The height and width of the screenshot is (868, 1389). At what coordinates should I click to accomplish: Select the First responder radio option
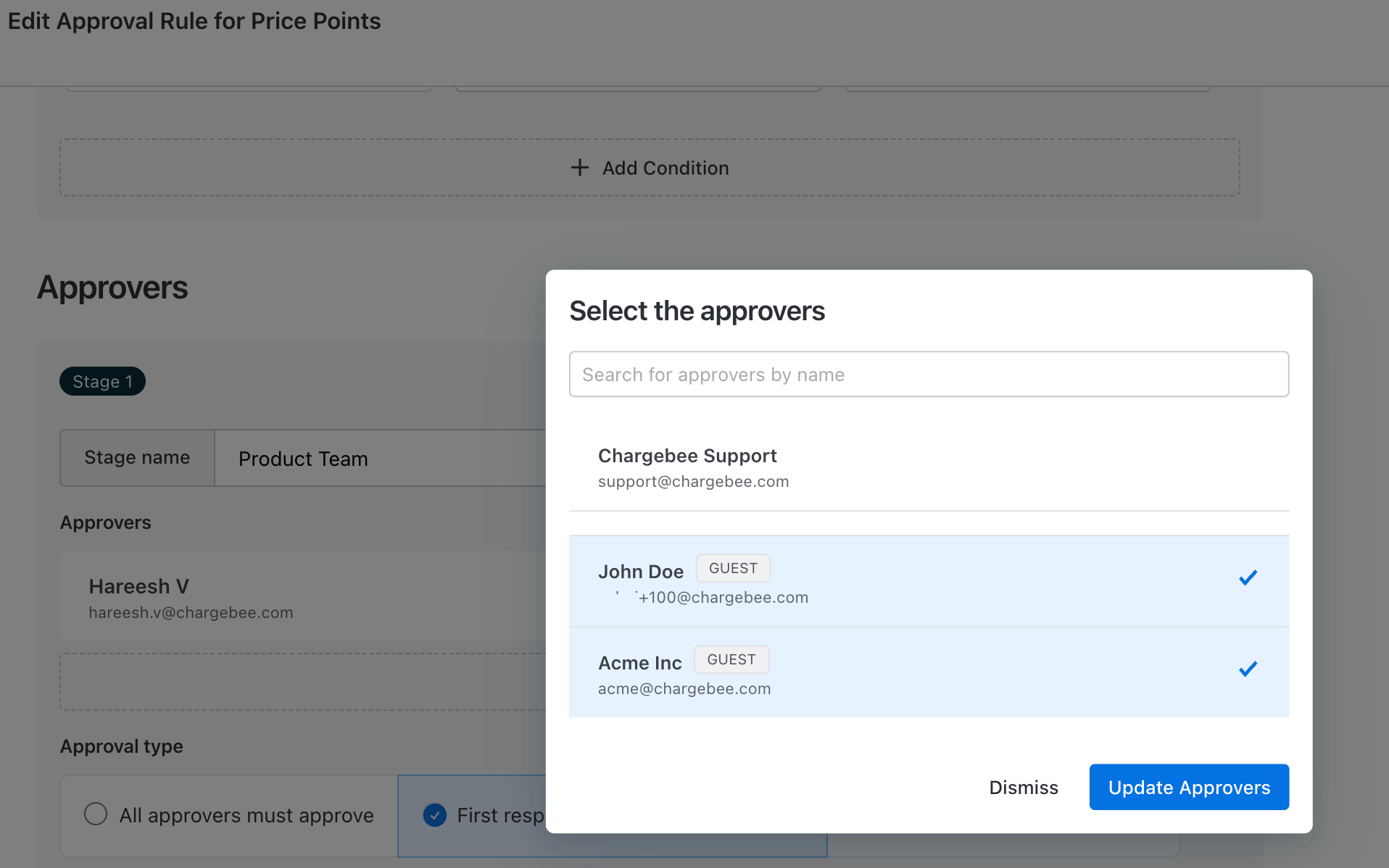[x=435, y=815]
